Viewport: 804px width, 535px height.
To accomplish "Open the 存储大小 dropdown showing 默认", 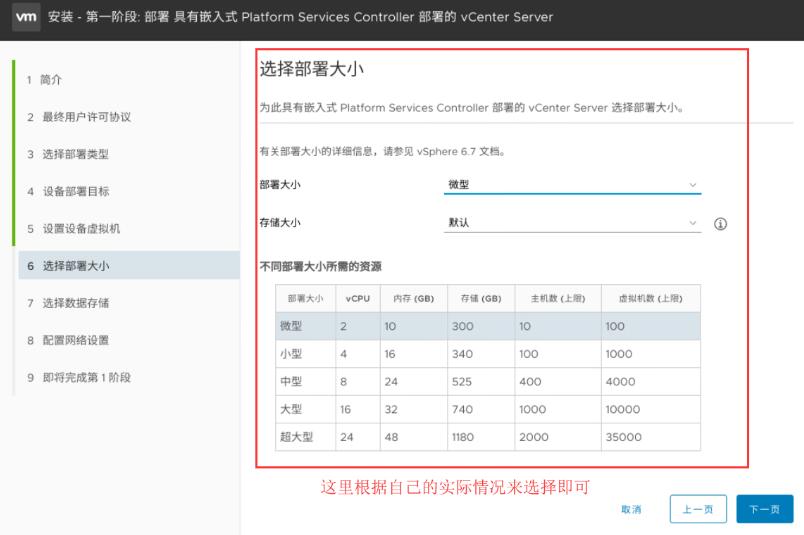I will 572,223.
